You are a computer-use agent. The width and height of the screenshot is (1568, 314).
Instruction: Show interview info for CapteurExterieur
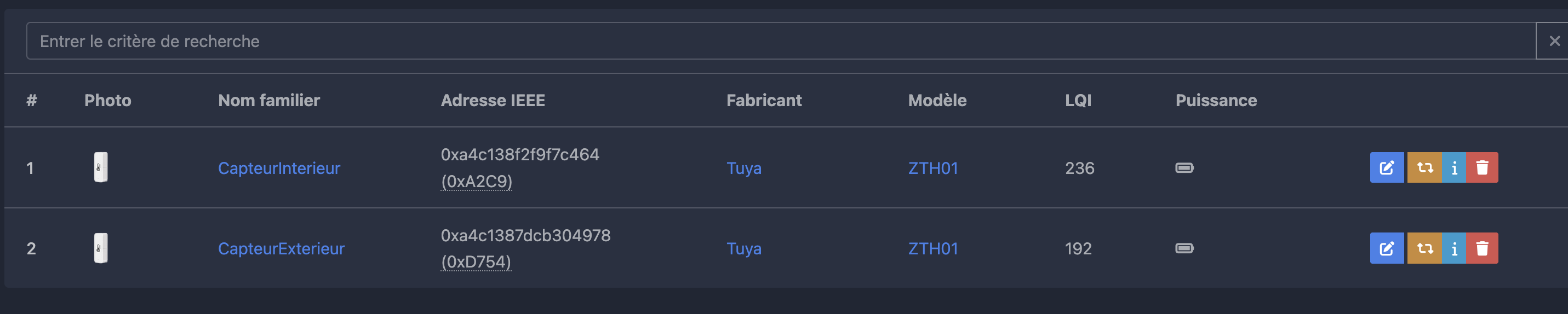point(1454,248)
